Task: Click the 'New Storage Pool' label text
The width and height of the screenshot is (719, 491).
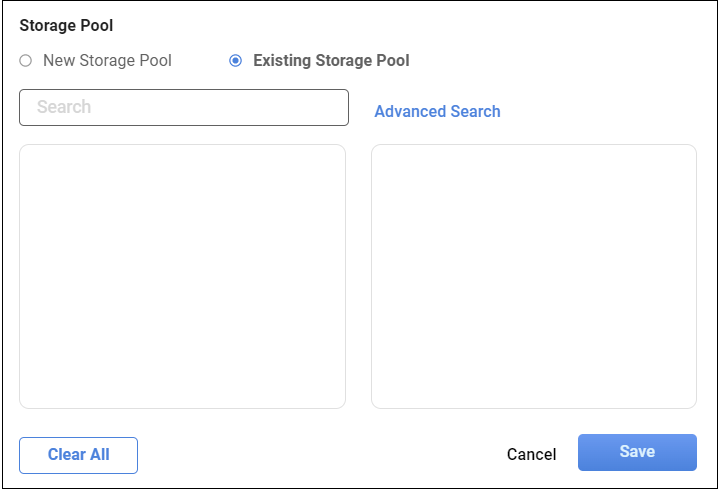Action: click(x=107, y=61)
